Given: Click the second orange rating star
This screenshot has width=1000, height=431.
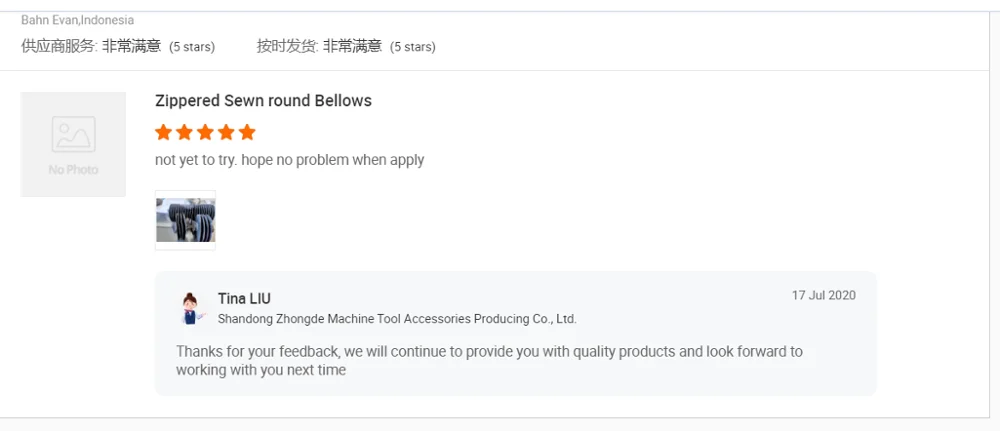Looking at the screenshot, I should click(x=185, y=132).
